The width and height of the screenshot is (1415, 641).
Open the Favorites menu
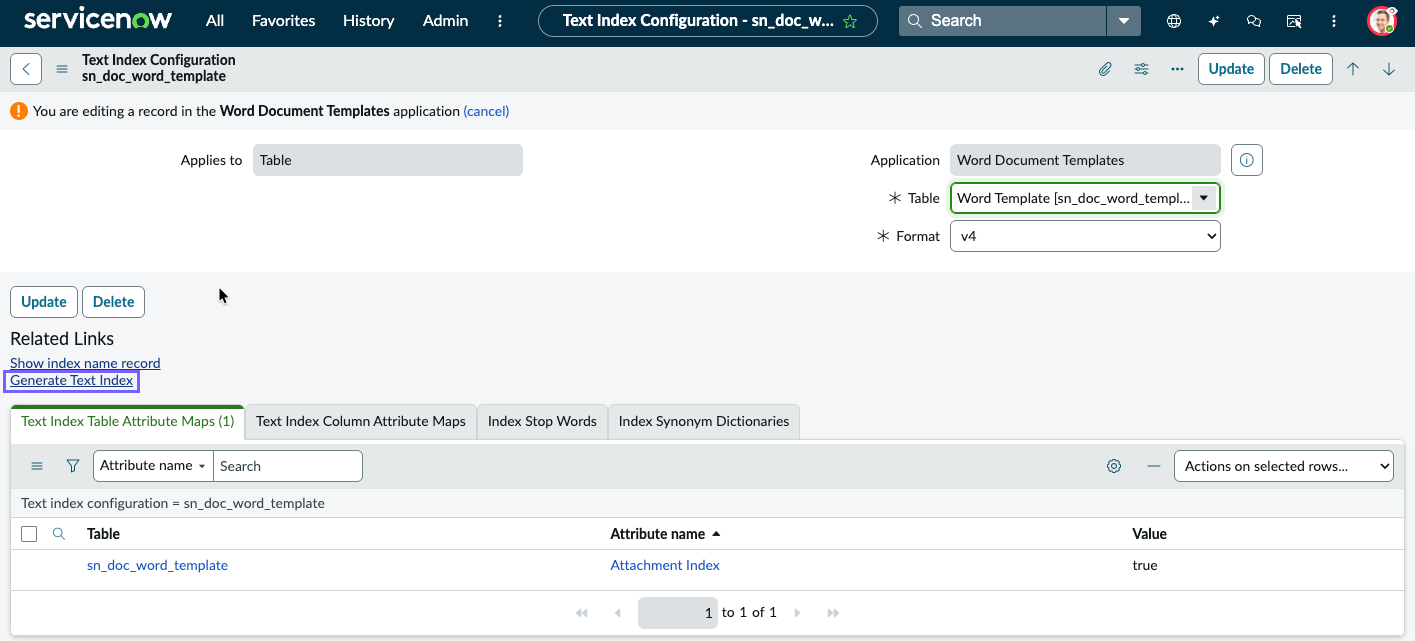tap(283, 20)
